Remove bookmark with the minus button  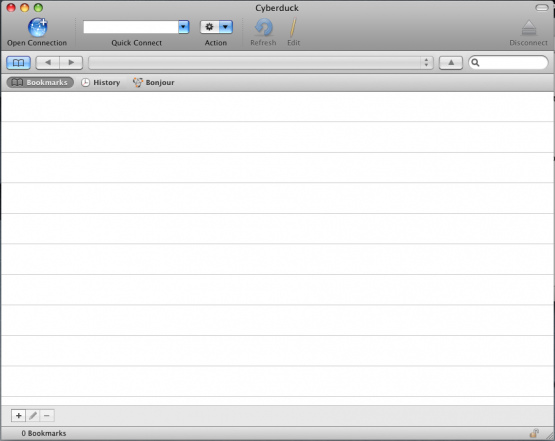47,416
